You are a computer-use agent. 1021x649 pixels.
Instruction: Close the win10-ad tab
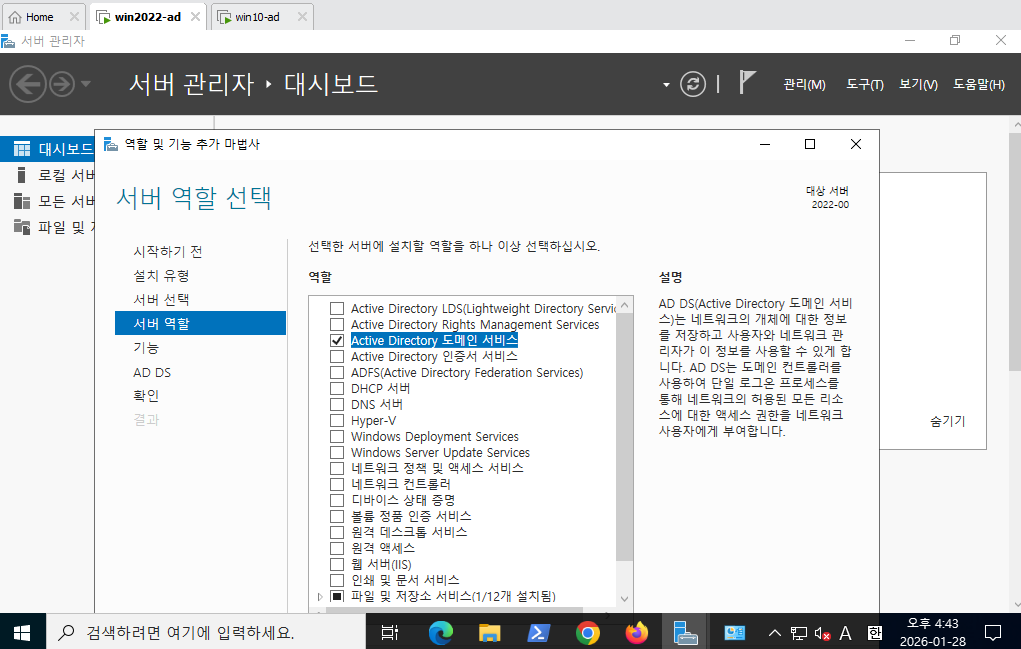tap(302, 17)
